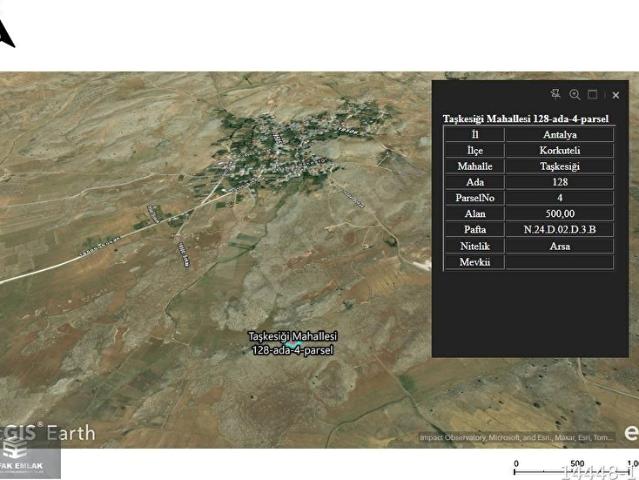Click the Esri logo in the map corner

pos(630,432)
